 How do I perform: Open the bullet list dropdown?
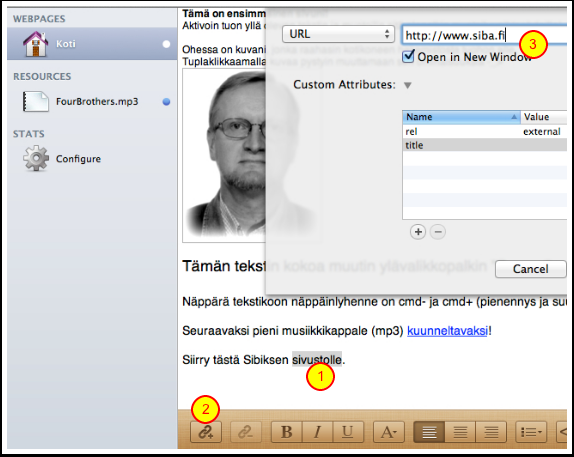(531, 432)
